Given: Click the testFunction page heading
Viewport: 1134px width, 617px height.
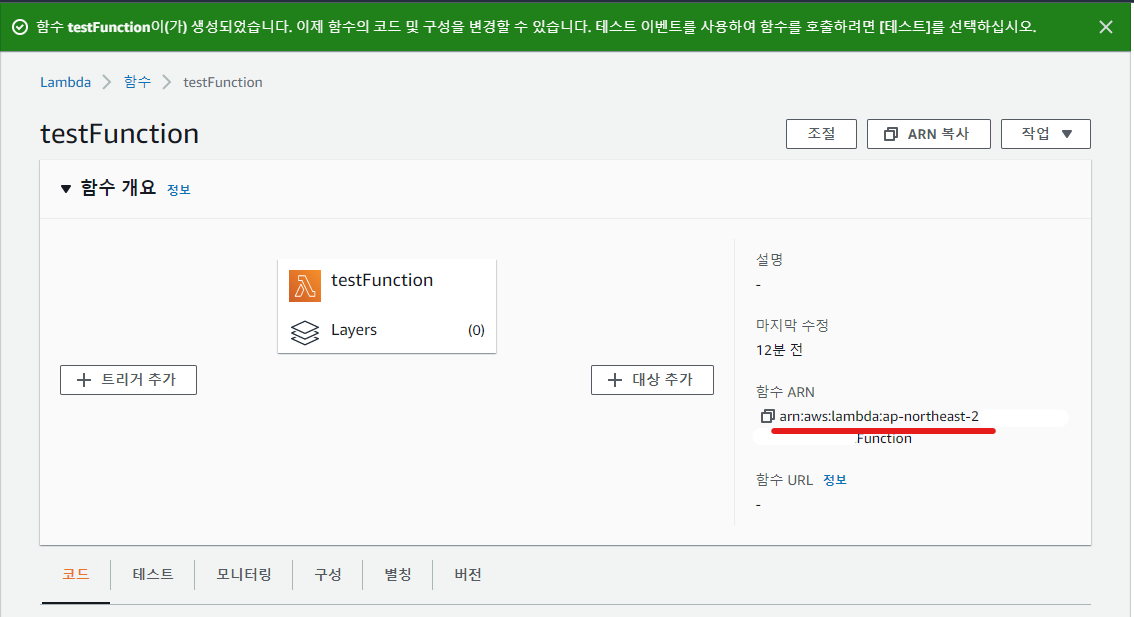Looking at the screenshot, I should pos(119,134).
